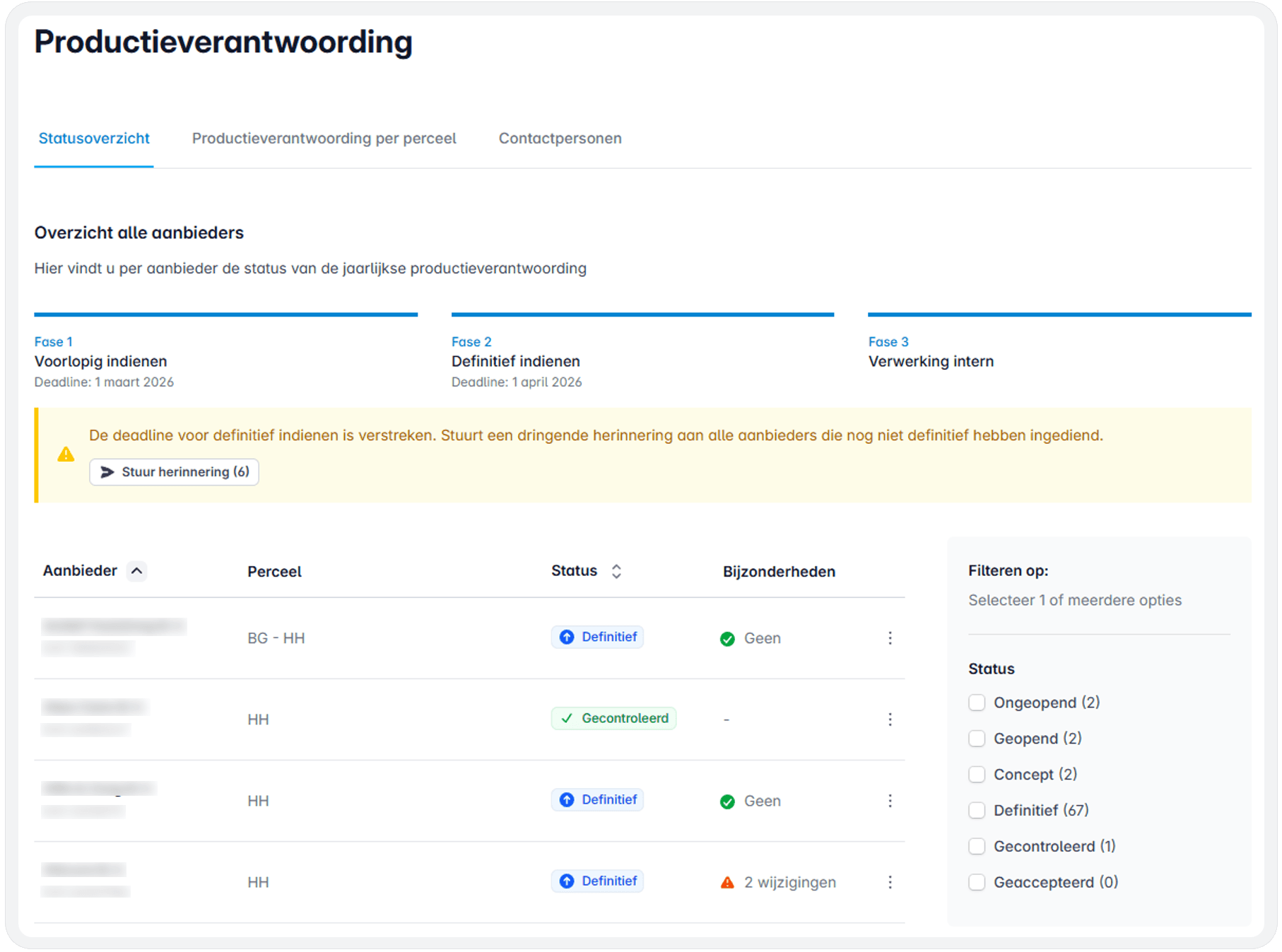Open the Contactpersonen tab

tap(560, 138)
